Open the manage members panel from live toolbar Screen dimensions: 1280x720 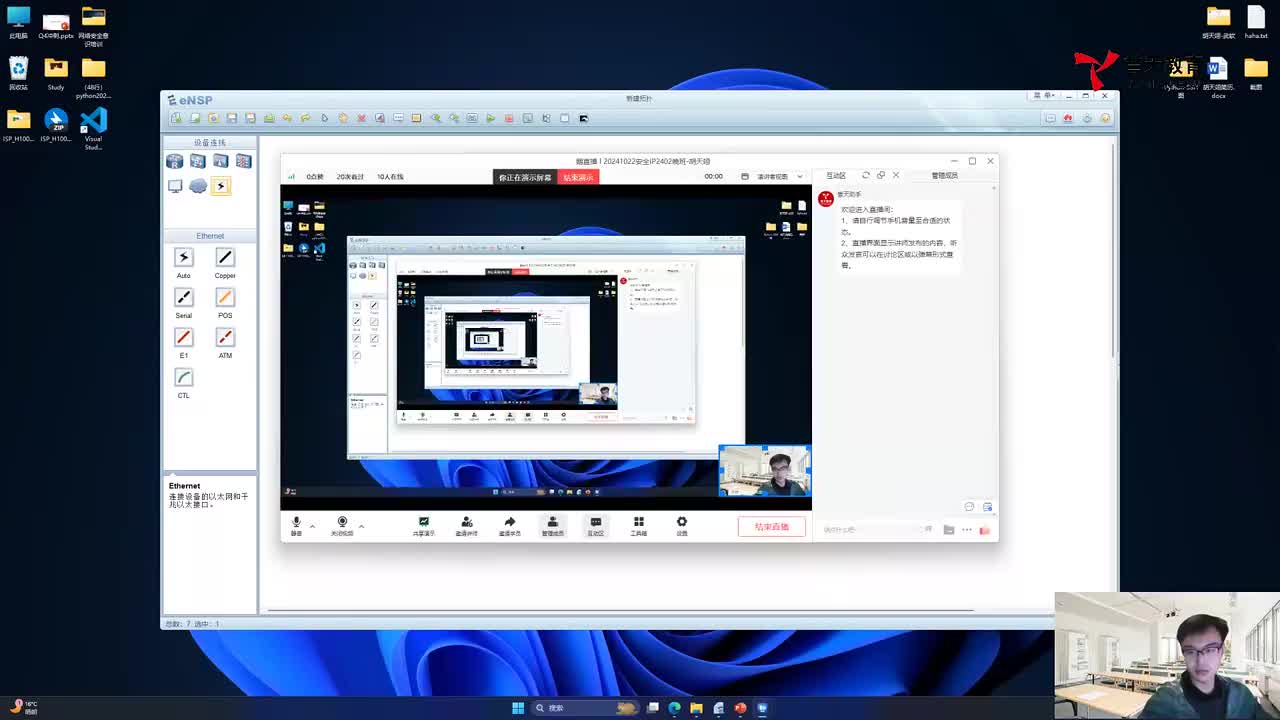click(x=552, y=526)
